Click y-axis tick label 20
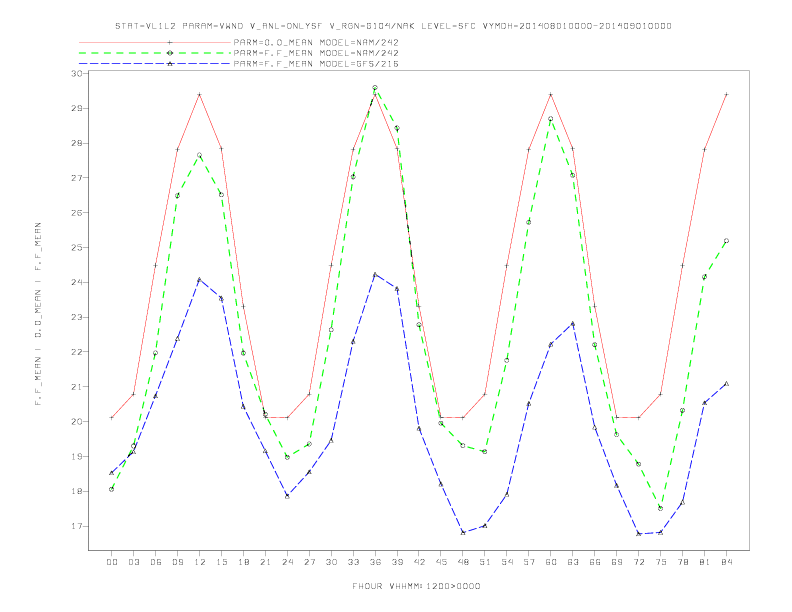 77,422
